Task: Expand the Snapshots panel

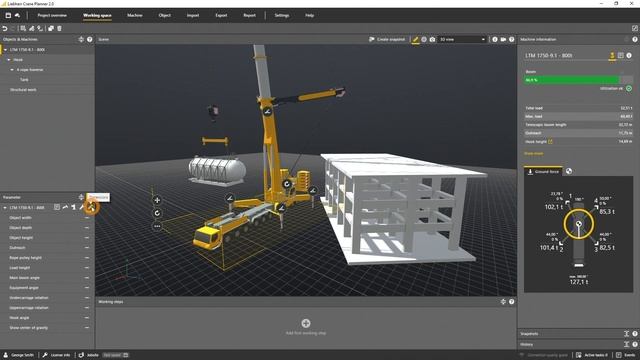Action: click(x=627, y=334)
